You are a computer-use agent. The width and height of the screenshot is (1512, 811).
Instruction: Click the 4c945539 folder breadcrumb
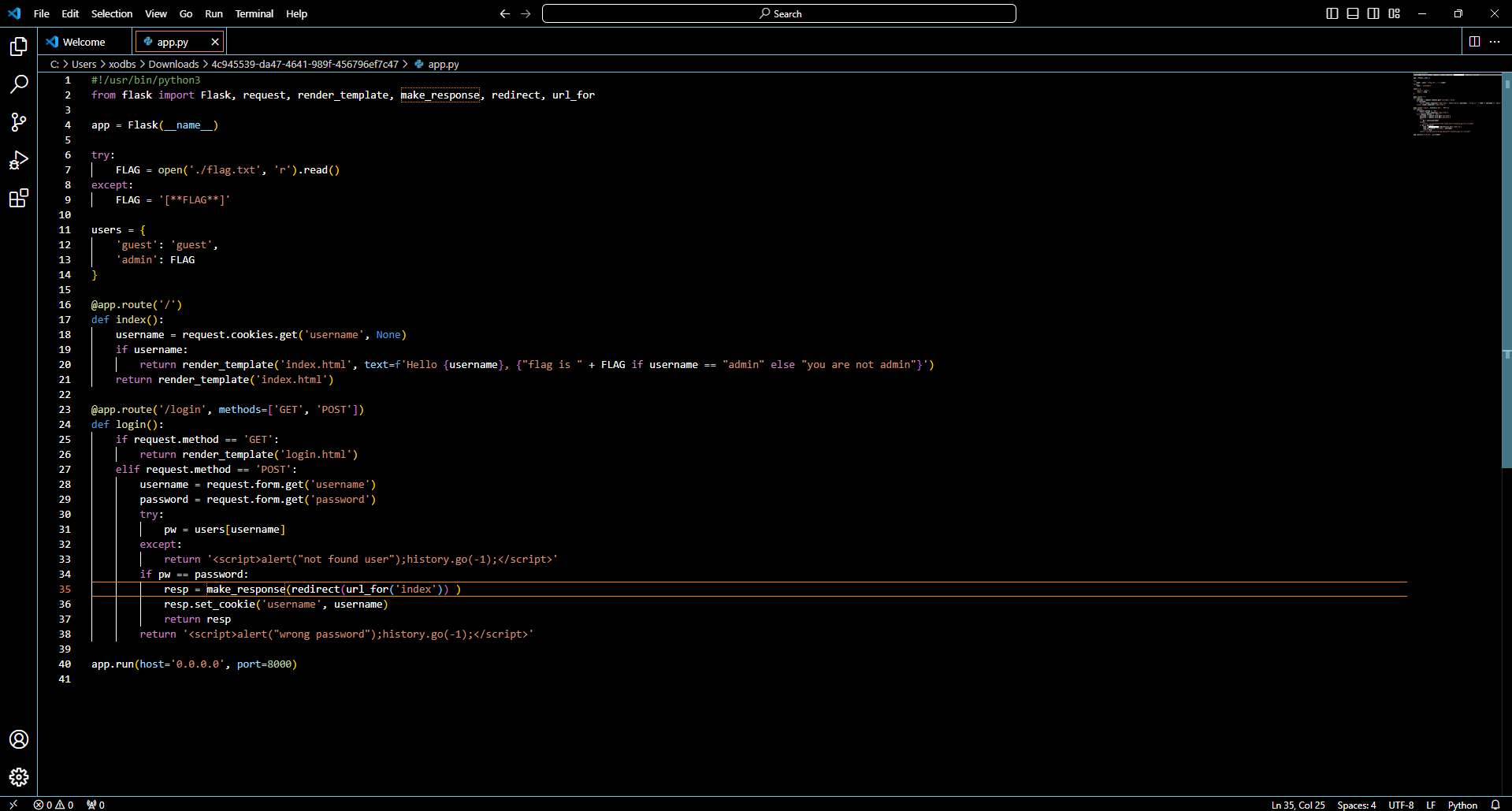(305, 65)
